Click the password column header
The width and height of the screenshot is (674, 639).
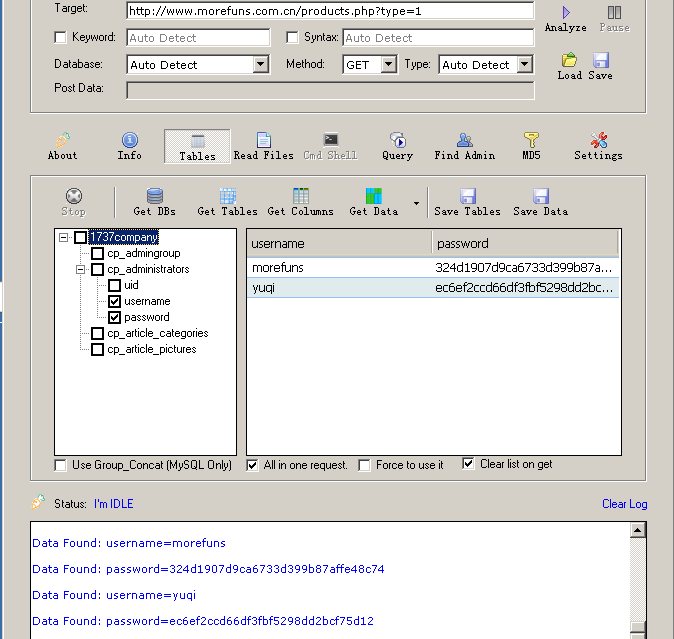525,244
